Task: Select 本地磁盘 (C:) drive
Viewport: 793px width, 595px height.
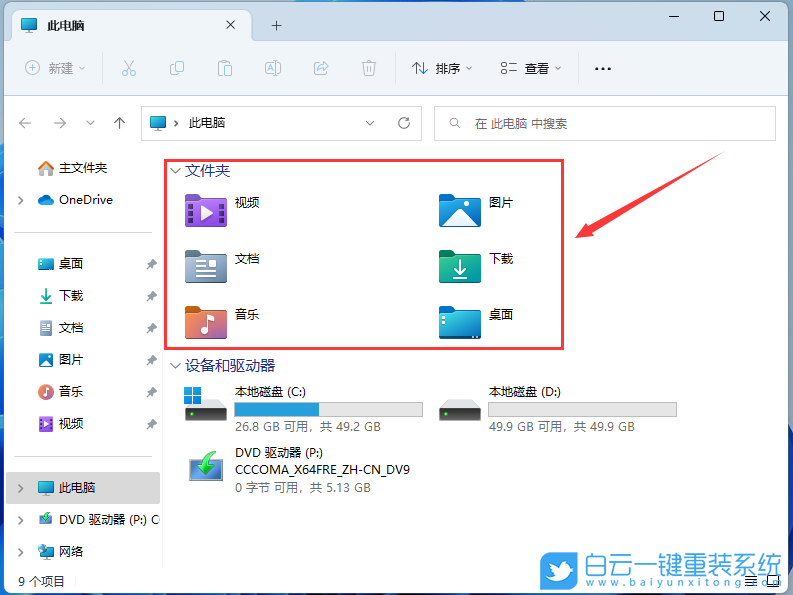Action: click(x=303, y=409)
